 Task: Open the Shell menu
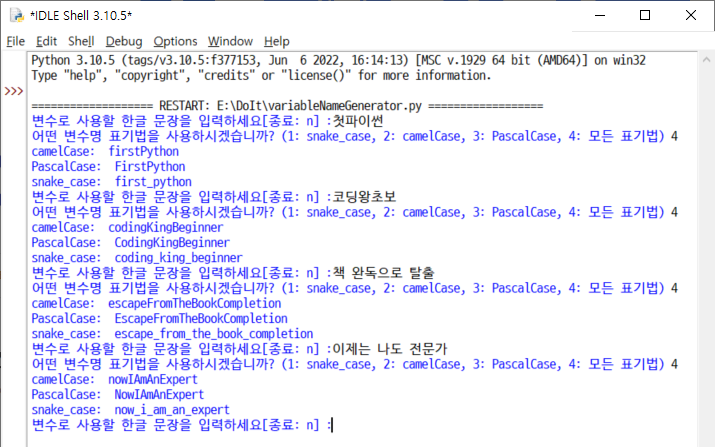81,42
